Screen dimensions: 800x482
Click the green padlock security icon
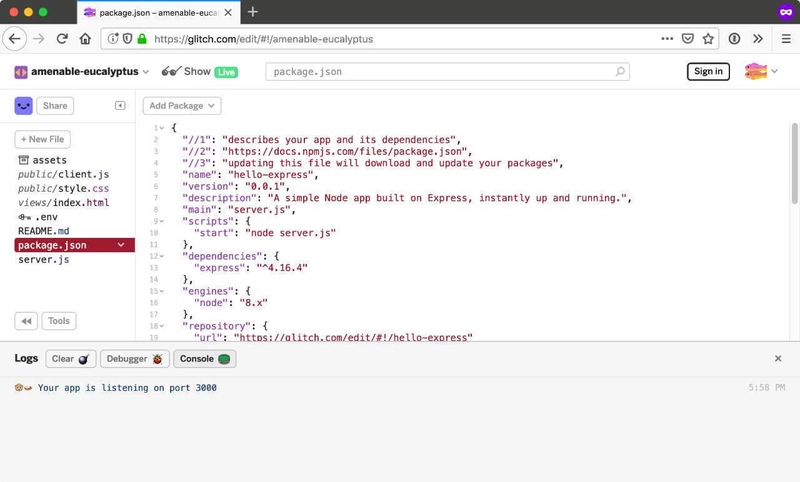tap(142, 39)
